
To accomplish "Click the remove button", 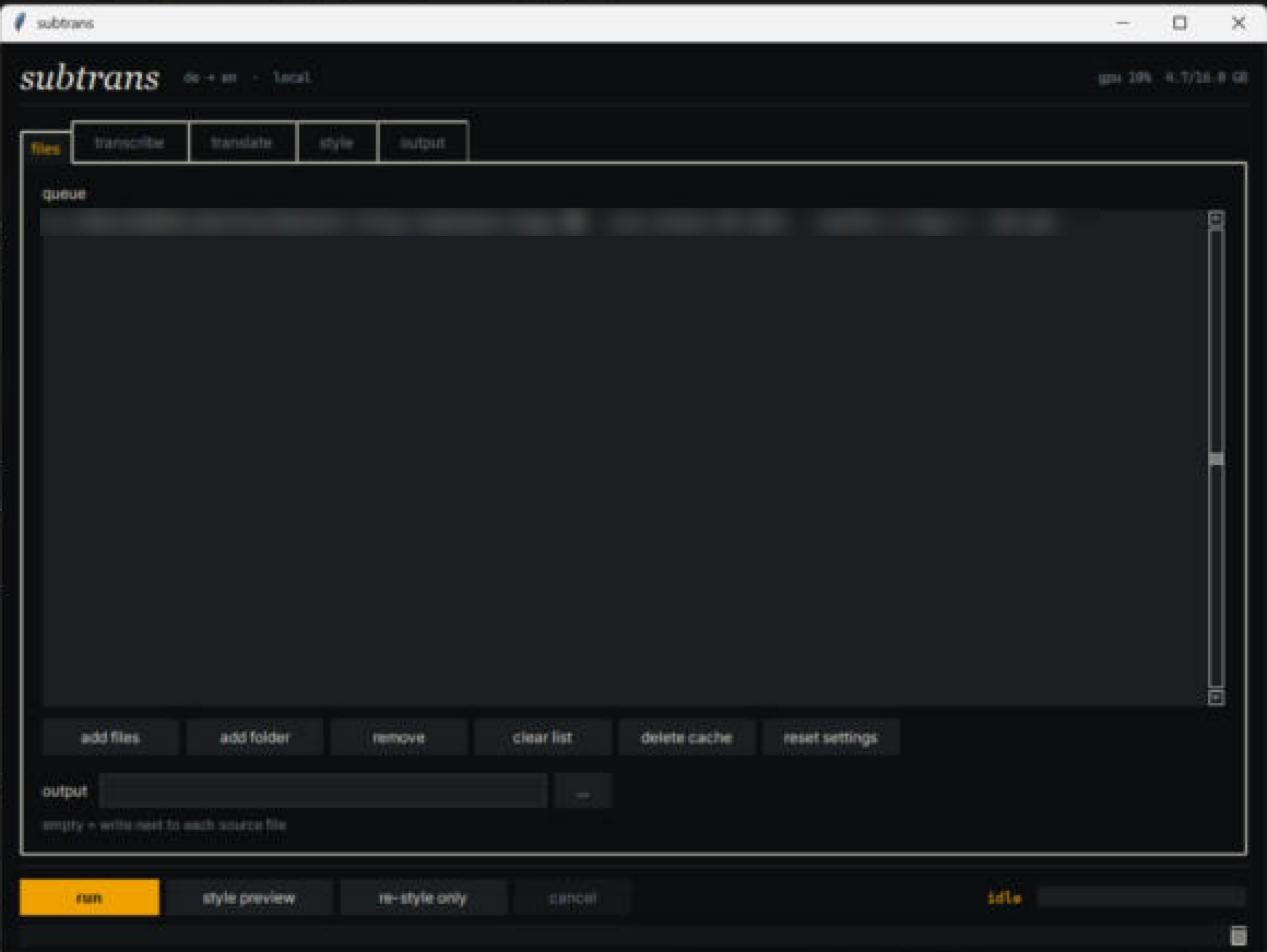I will 399,738.
